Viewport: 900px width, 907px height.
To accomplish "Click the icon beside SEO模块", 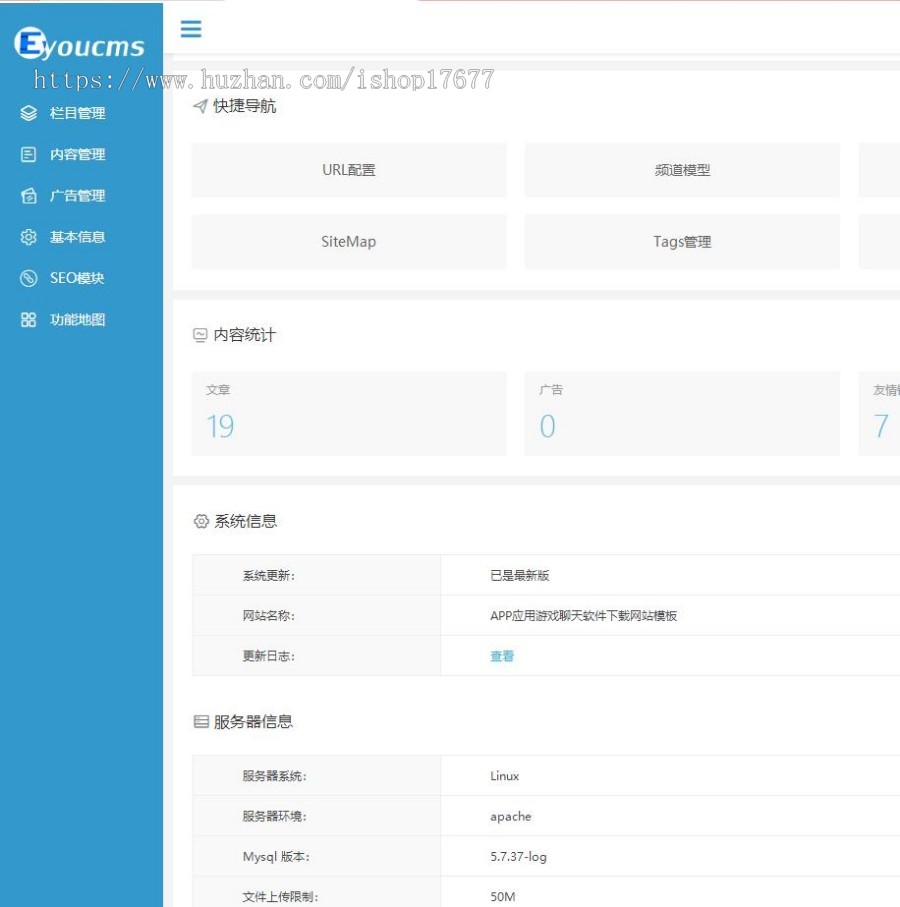I will click(x=28, y=278).
